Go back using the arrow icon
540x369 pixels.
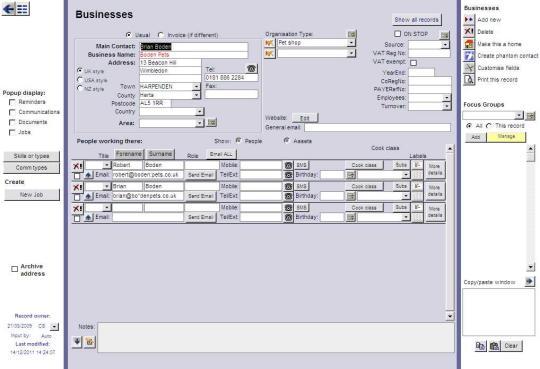pyautogui.click(x=8, y=9)
